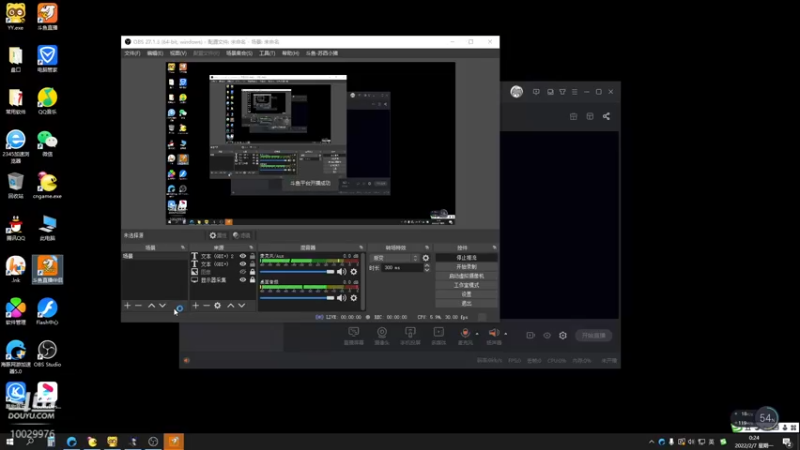
Task: Pop out the scene transitions dock panel
Action: coord(427,247)
